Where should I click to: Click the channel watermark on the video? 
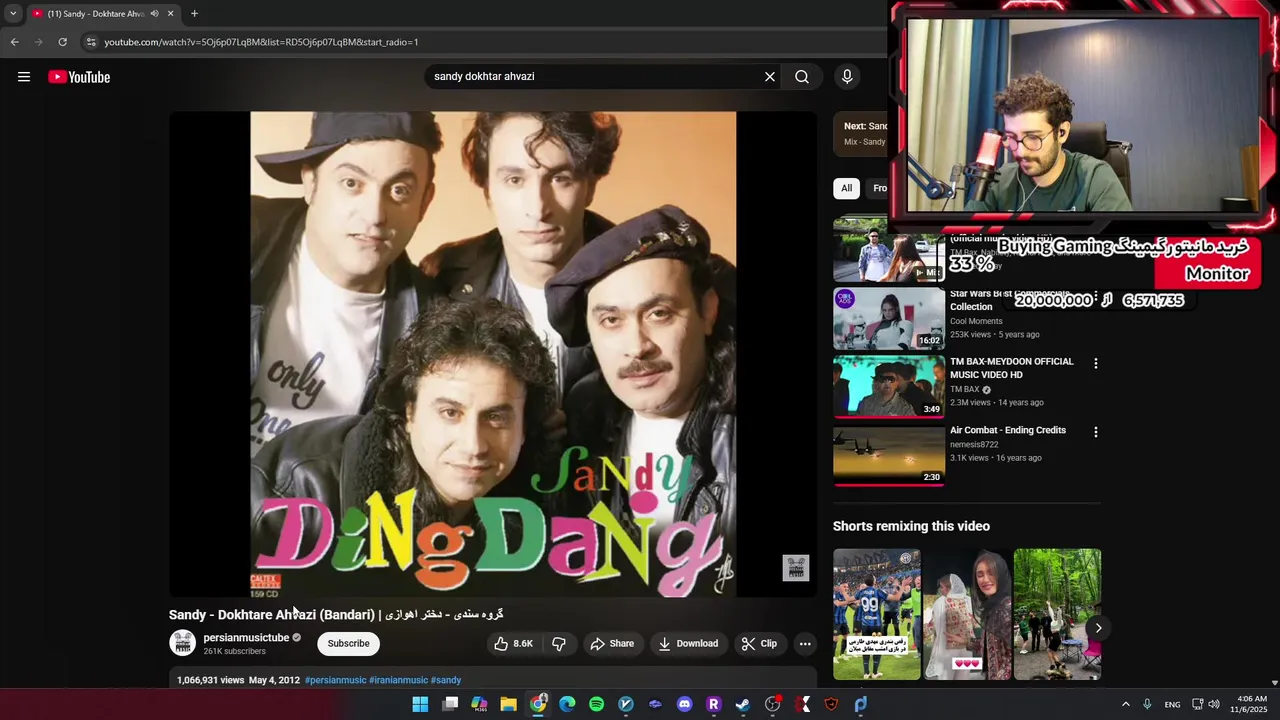coord(795,568)
